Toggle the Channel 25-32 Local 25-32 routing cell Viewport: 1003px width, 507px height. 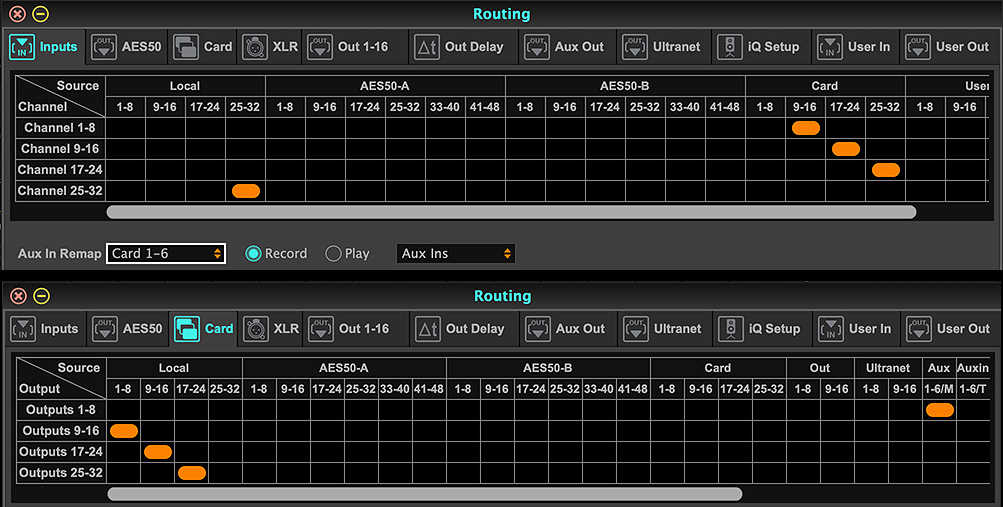[x=245, y=190]
